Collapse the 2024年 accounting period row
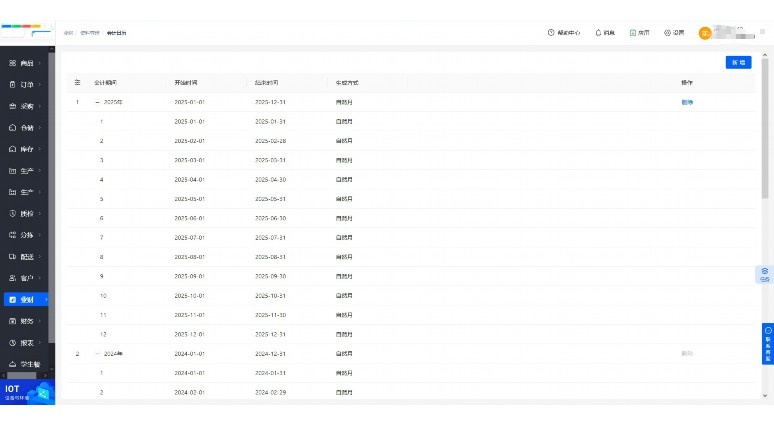Viewport: 774px width, 425px height. coord(97,354)
